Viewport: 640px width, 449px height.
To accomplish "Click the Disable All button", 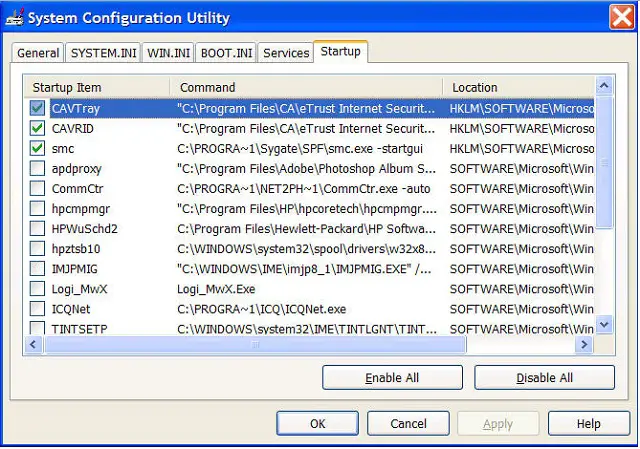I will [x=544, y=378].
